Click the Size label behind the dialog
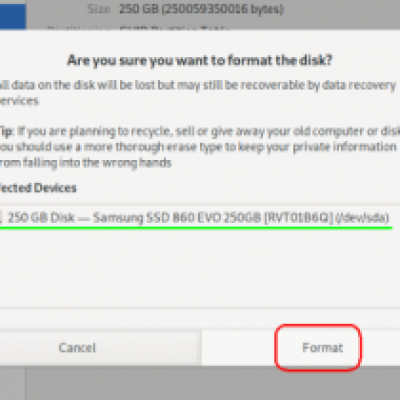 coord(99,9)
